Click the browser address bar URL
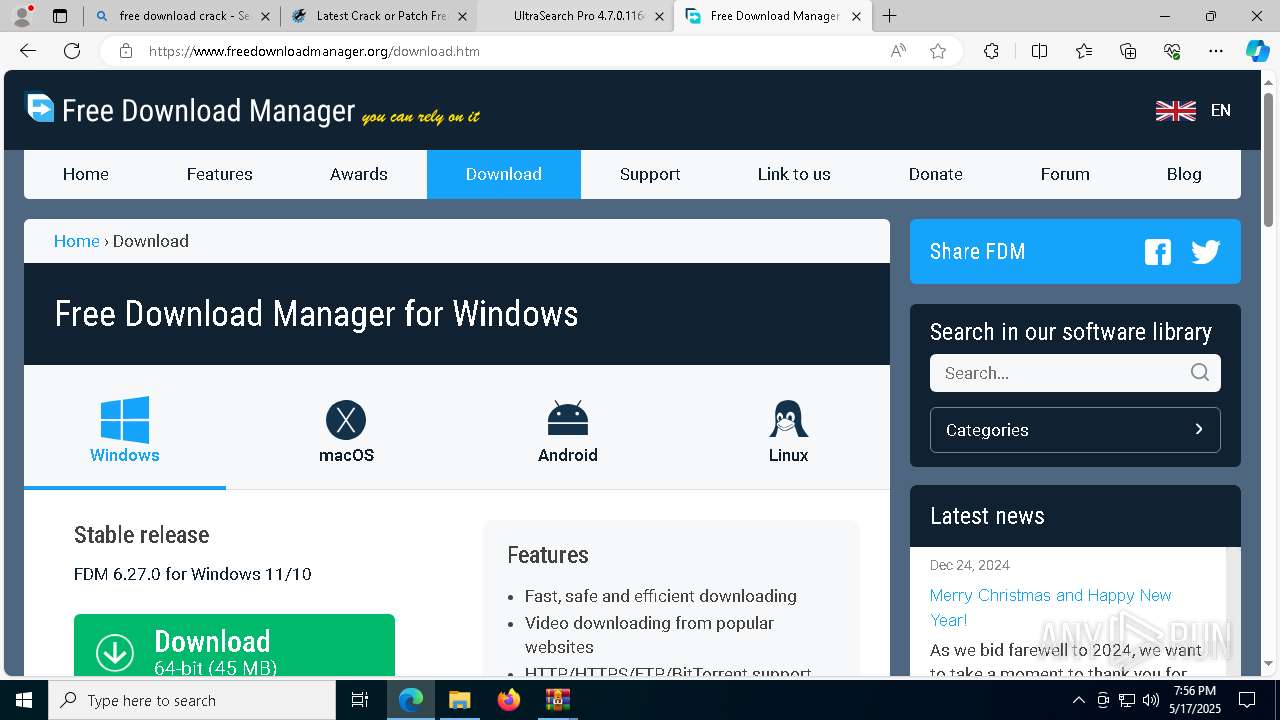1280x720 pixels. point(314,51)
